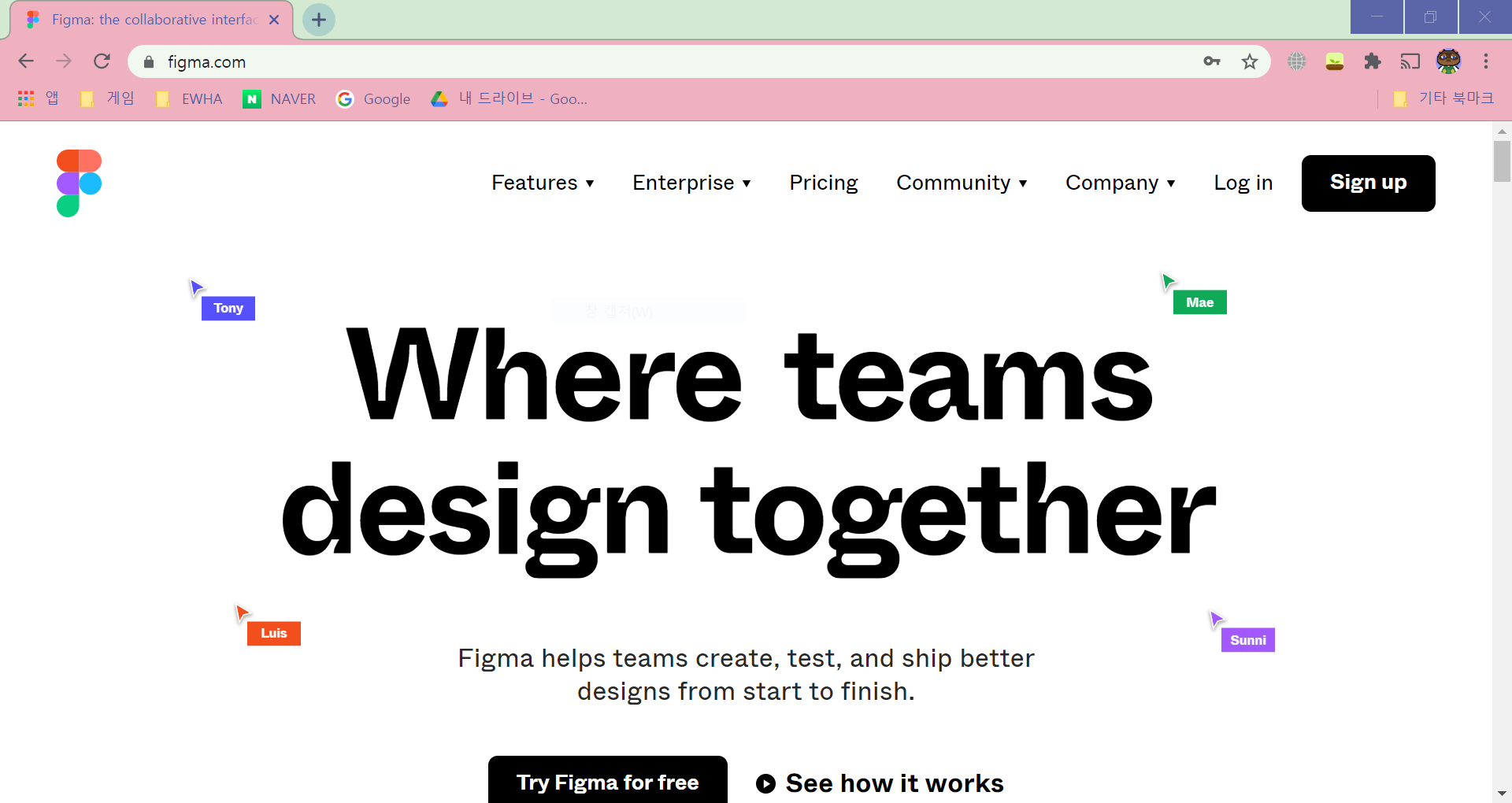Close the Figma tab
Viewport: 1512px width, 803px height.
pos(274,20)
